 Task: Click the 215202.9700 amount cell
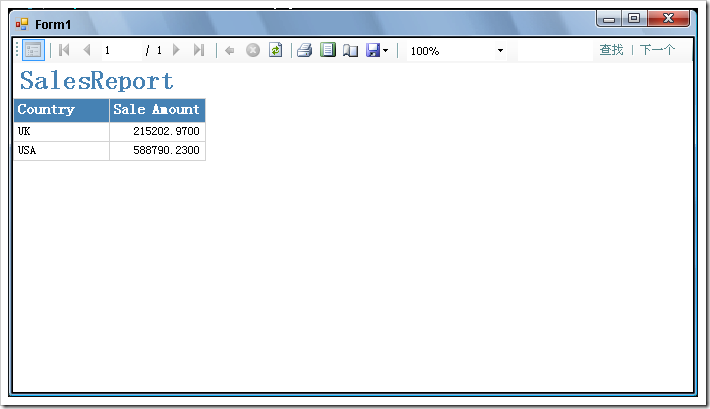[x=157, y=132]
